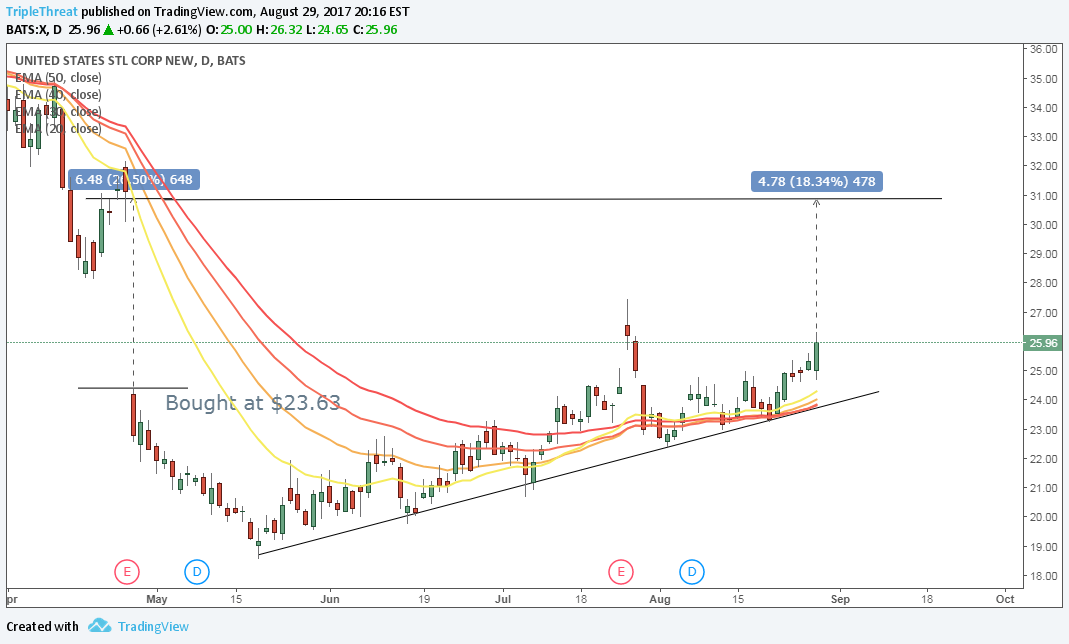Click the 'Bought at $23.63' annotation text
Screen dimensions: 1069x644
pyautogui.click(x=253, y=403)
